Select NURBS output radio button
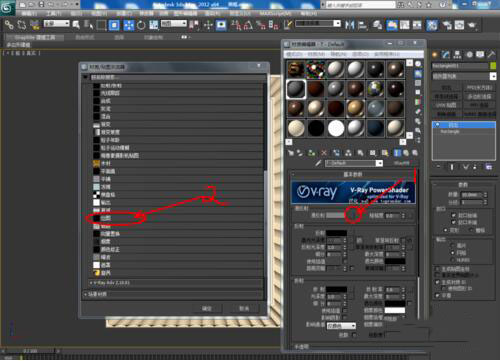500x361 pixels. pos(452,260)
